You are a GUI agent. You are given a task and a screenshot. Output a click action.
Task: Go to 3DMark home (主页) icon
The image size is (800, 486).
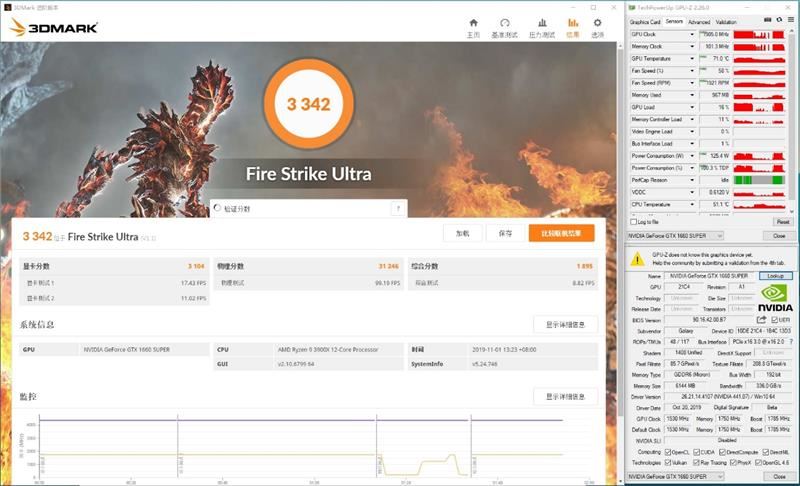point(473,23)
